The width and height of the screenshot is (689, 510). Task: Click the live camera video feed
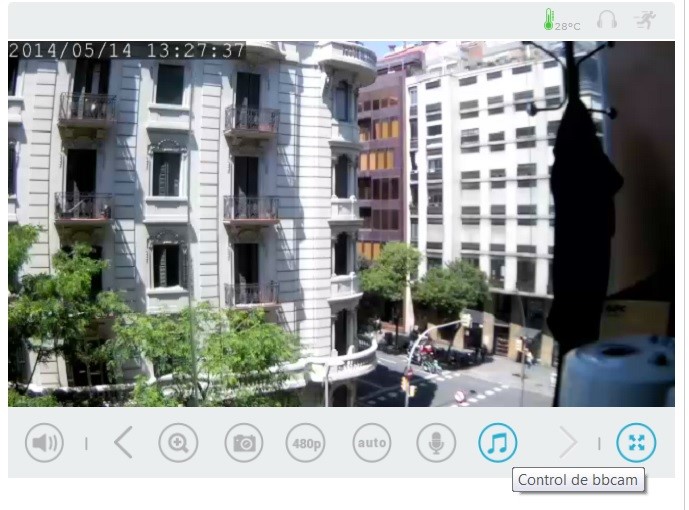pyautogui.click(x=341, y=224)
